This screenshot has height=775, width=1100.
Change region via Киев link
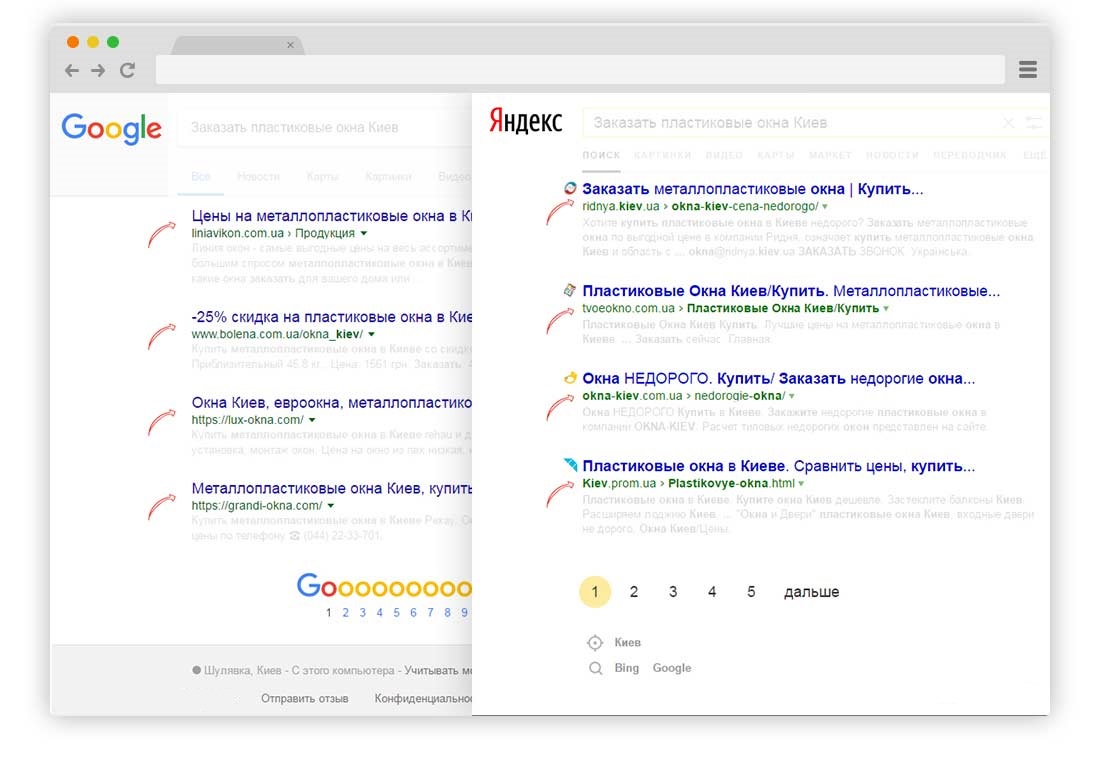(x=627, y=642)
